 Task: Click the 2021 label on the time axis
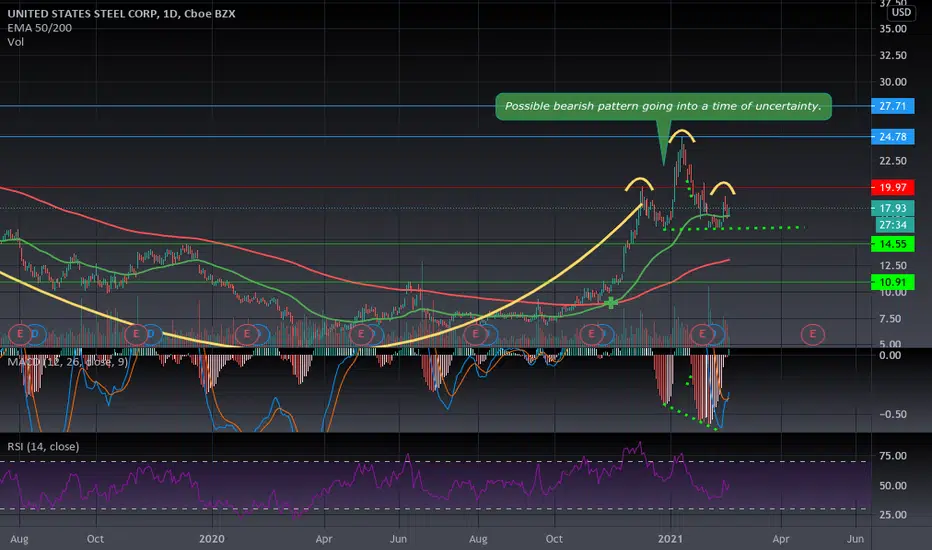670,539
